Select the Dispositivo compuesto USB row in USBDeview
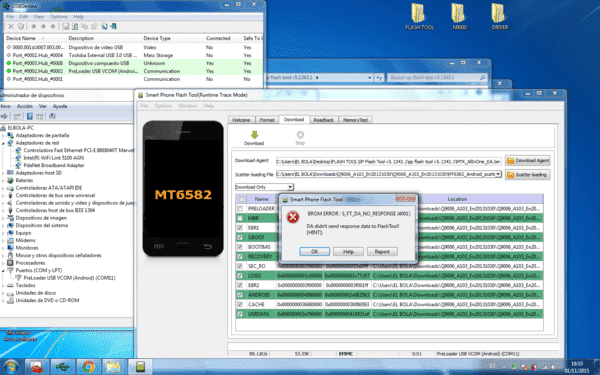 tap(134, 63)
